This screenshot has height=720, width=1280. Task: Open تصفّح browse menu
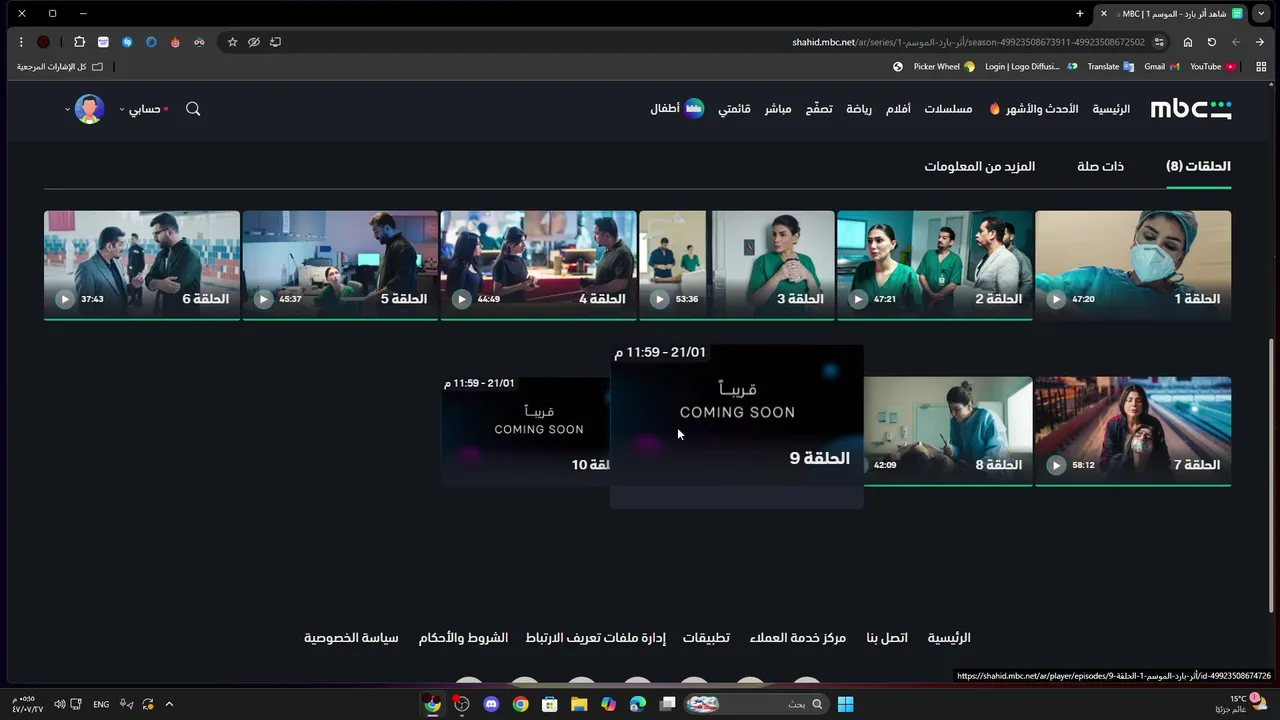[x=819, y=109]
